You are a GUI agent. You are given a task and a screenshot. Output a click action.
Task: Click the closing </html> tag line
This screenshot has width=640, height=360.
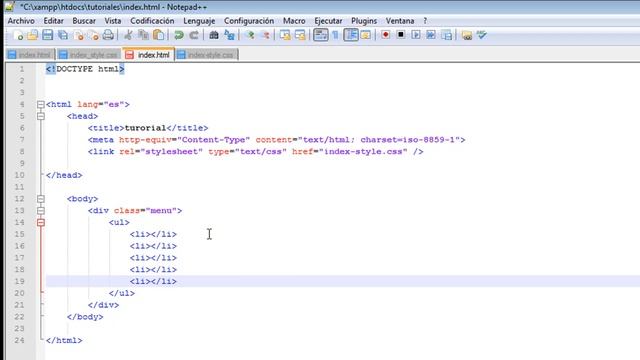(x=64, y=340)
